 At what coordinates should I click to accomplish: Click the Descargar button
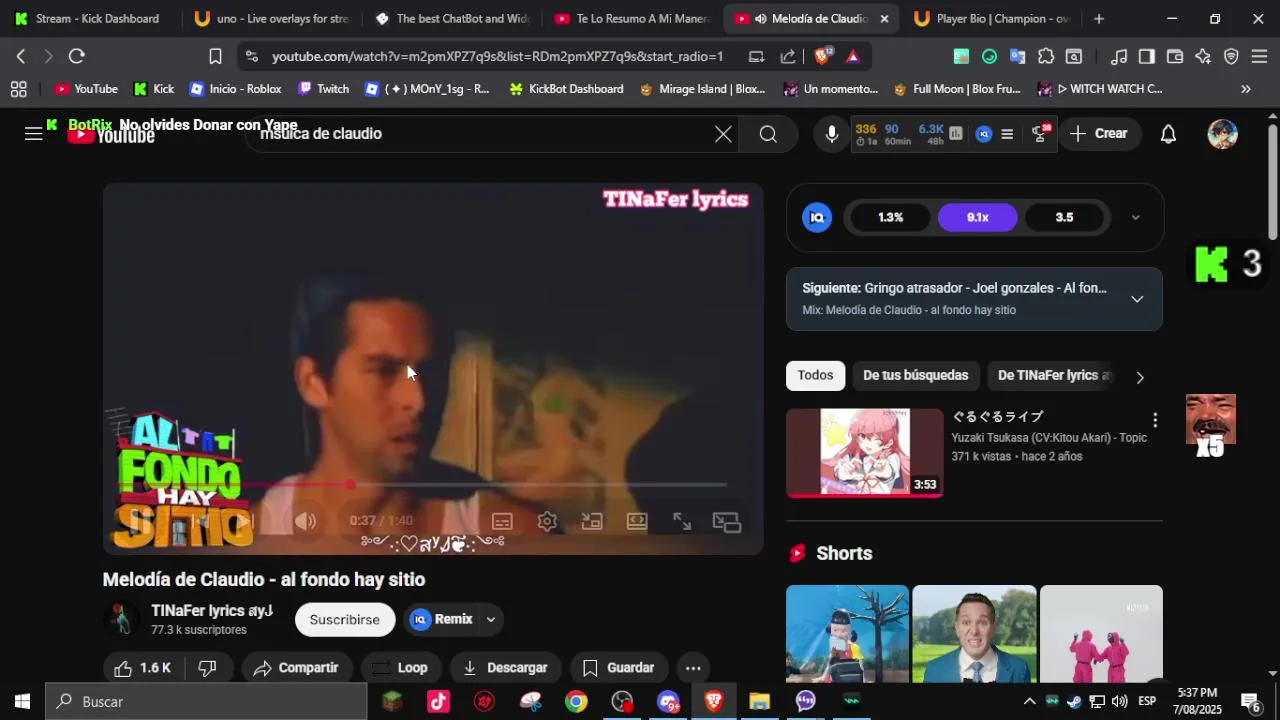tap(505, 668)
